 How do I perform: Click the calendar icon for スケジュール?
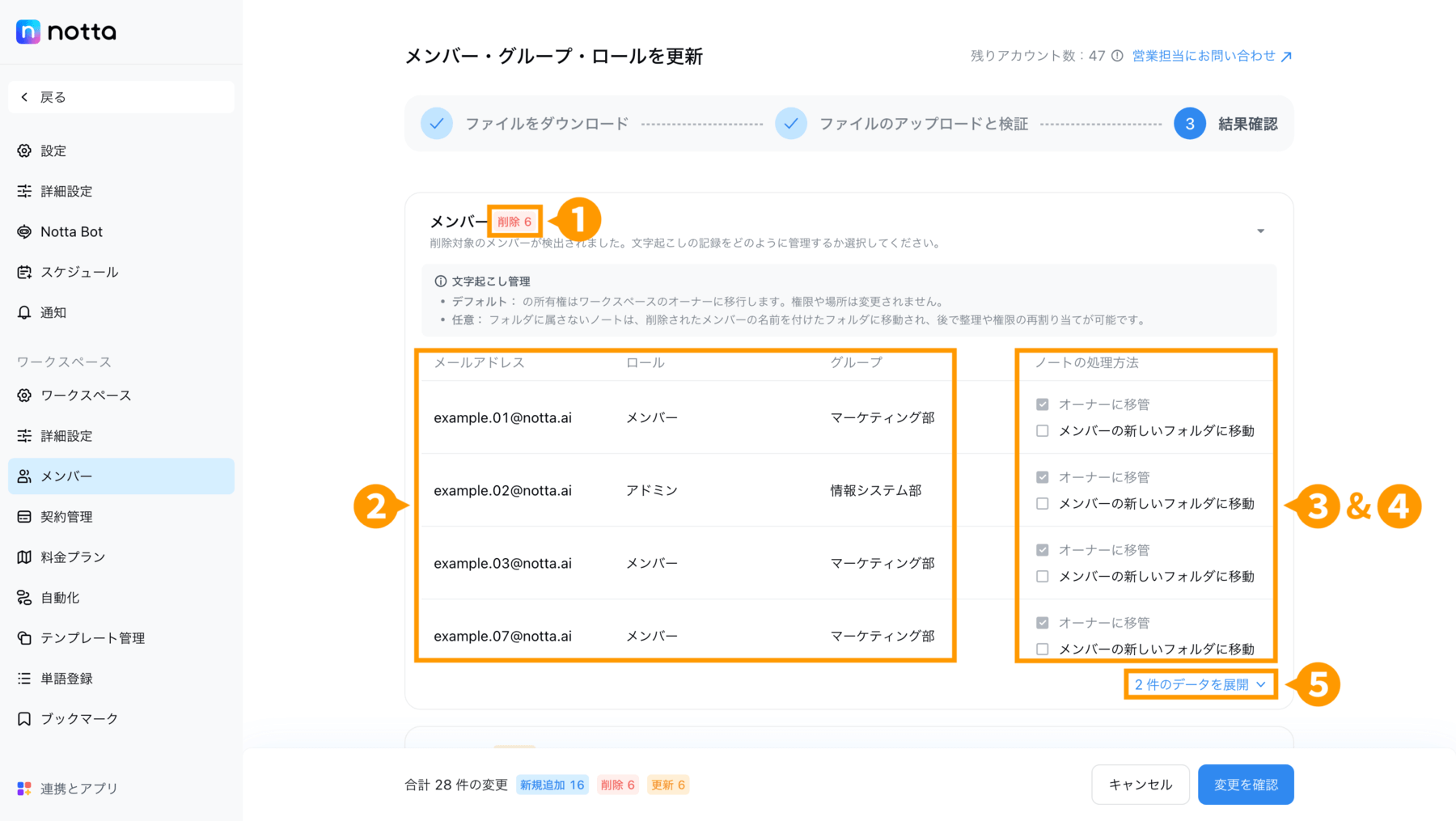pyautogui.click(x=24, y=272)
